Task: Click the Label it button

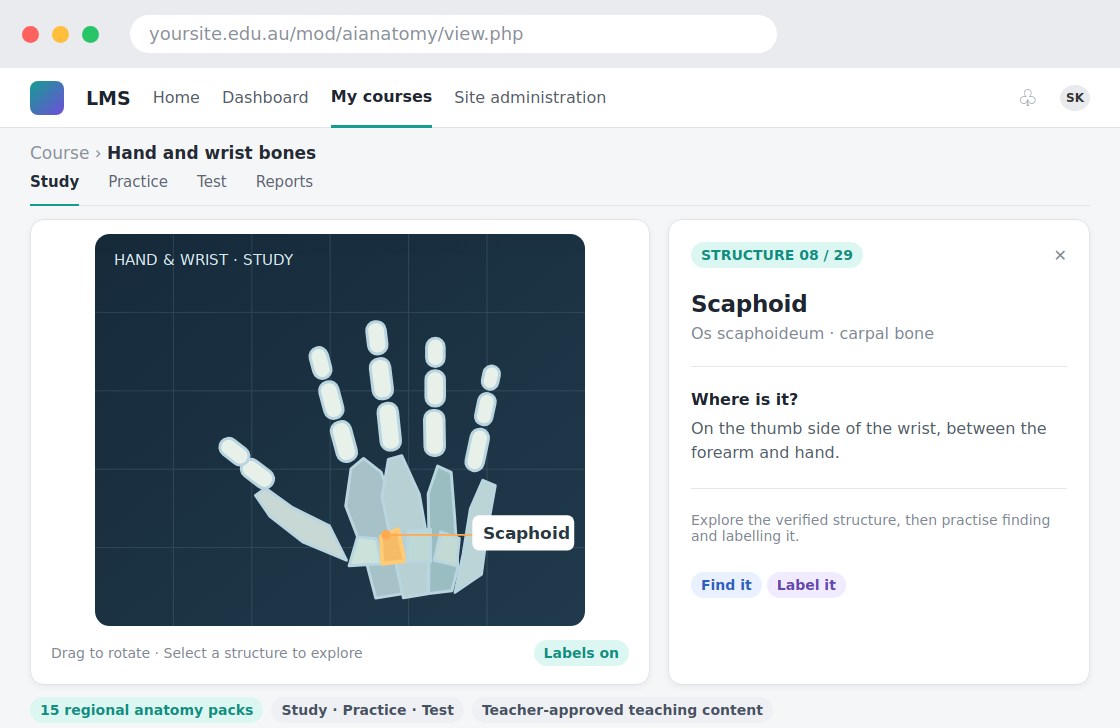Action: pos(806,585)
